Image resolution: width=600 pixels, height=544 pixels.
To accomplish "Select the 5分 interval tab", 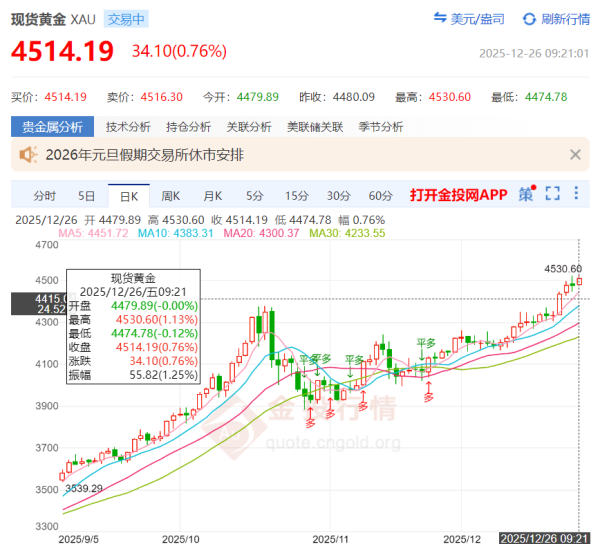I will pyautogui.click(x=255, y=196).
